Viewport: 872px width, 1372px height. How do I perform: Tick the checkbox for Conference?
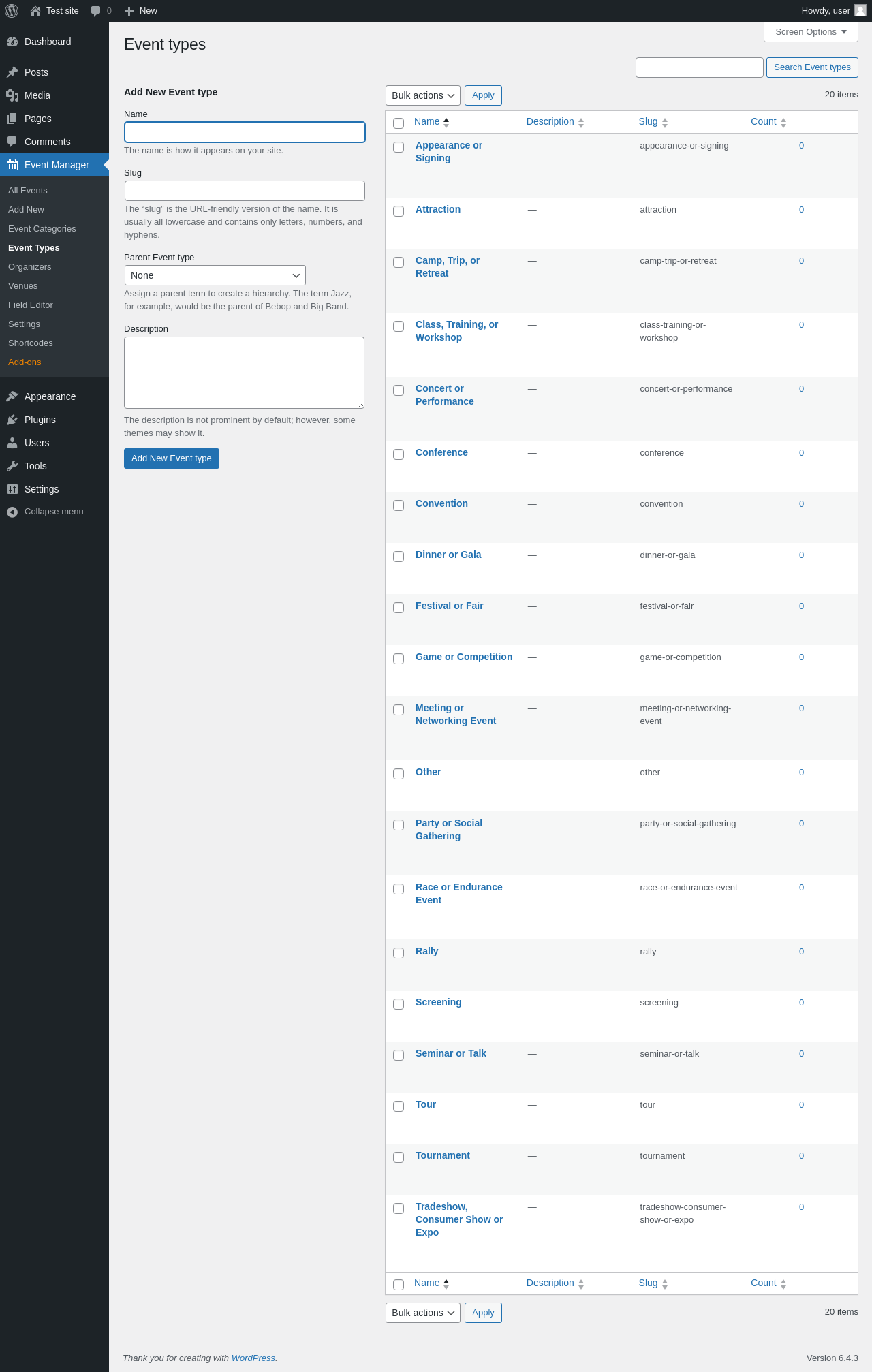point(399,454)
